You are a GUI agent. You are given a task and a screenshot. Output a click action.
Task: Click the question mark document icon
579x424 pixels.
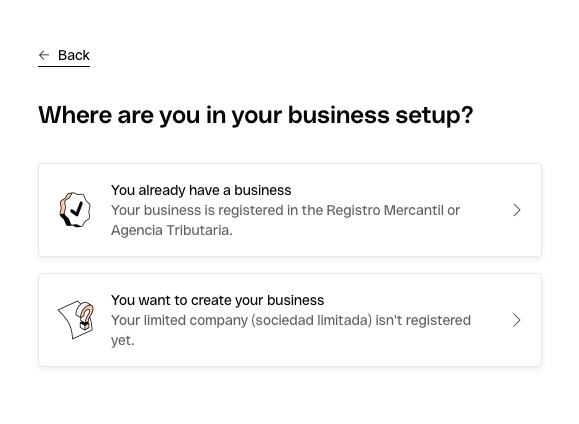76,320
